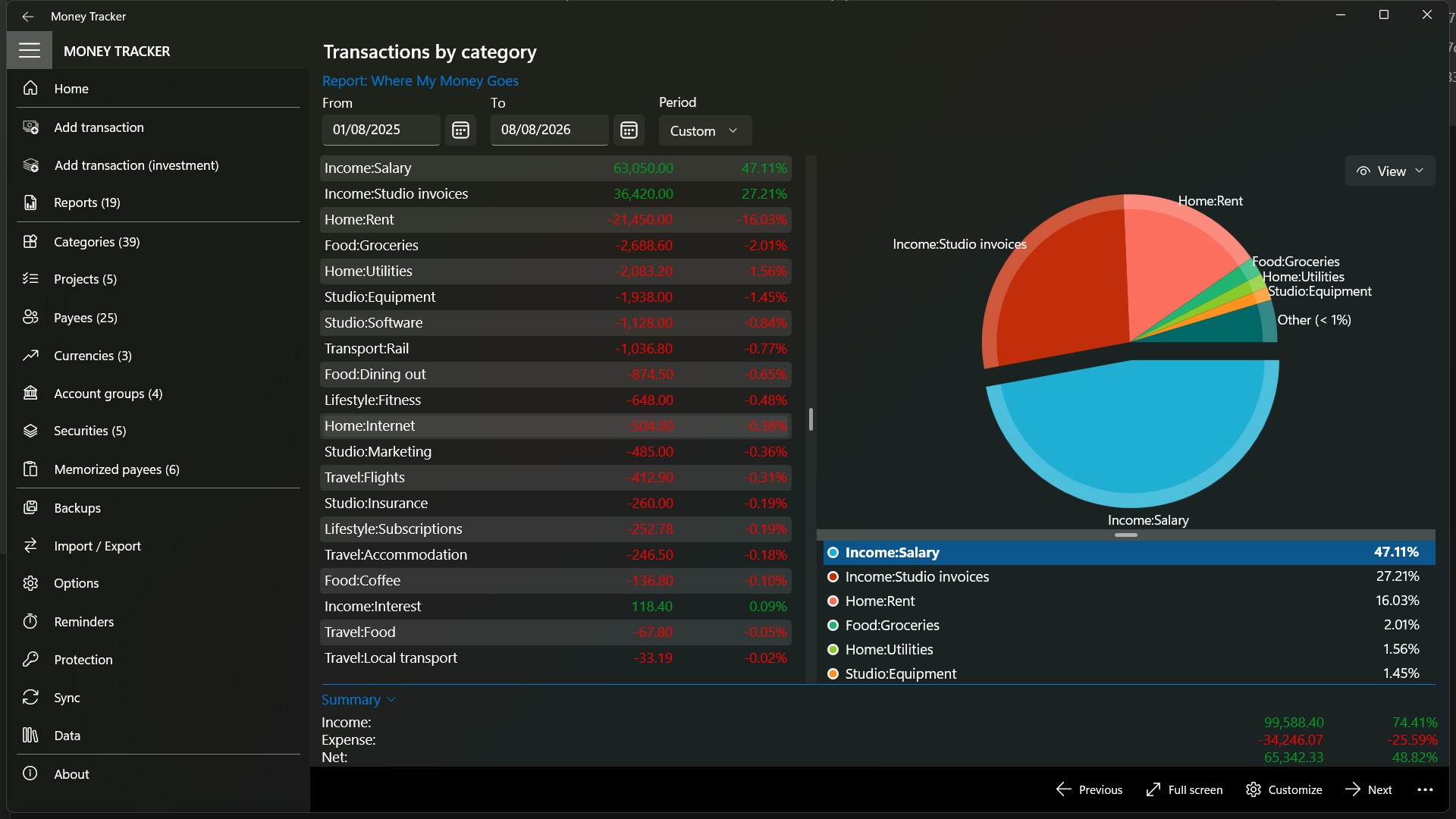1456x819 pixels.
Task: Click the From date field 01/08/2025
Action: [x=381, y=130]
